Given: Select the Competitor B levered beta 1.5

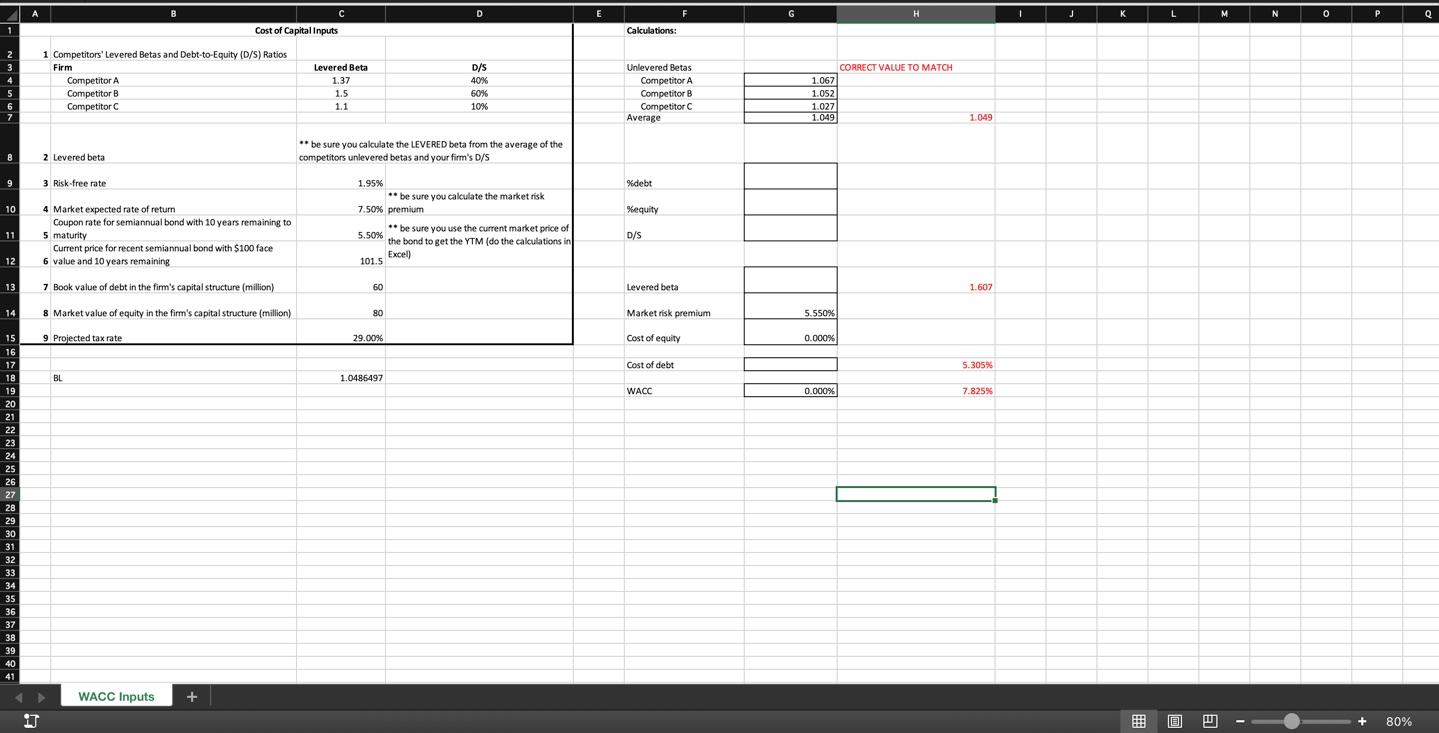Looking at the screenshot, I should 341,93.
